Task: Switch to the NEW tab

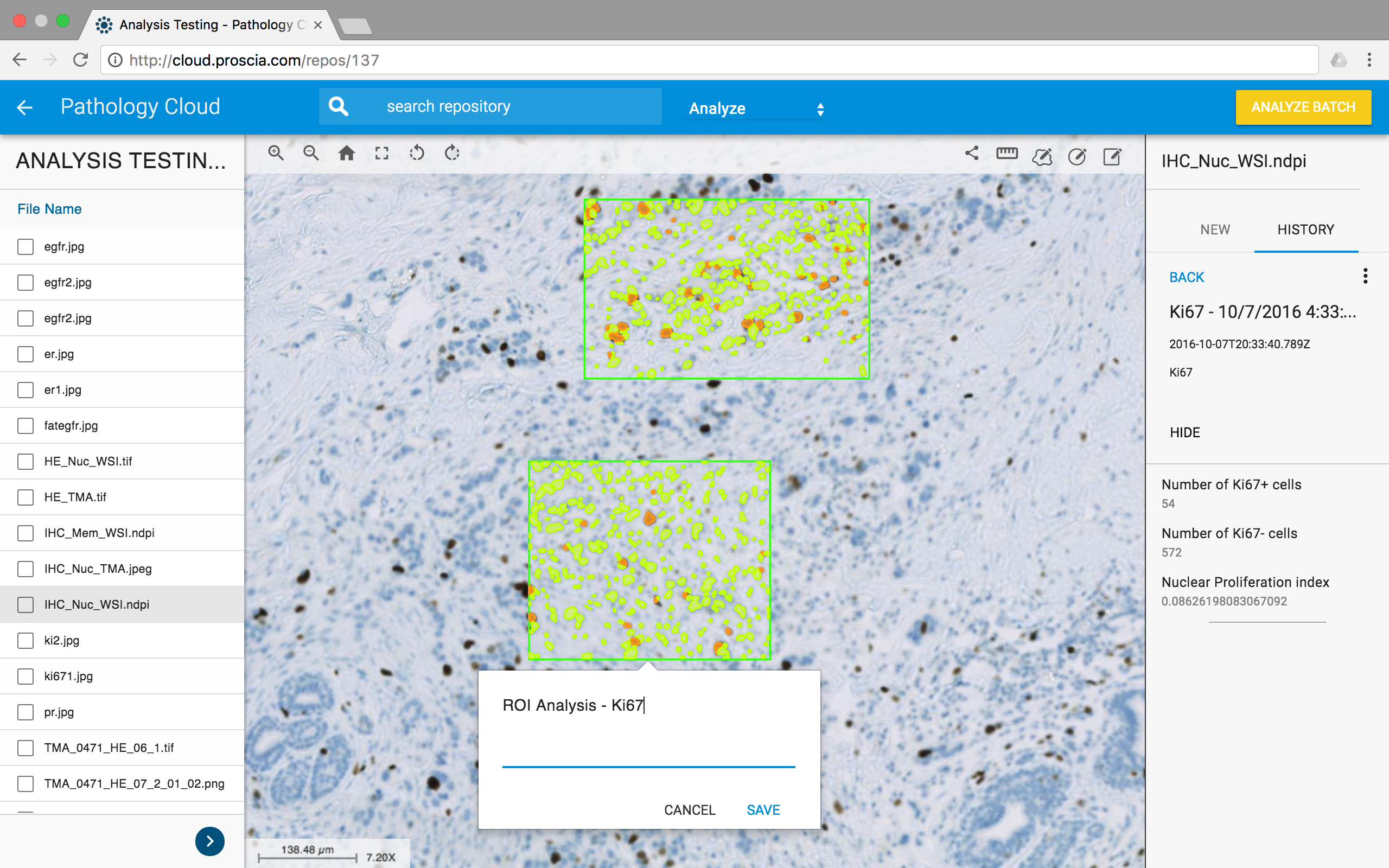Action: [x=1214, y=229]
